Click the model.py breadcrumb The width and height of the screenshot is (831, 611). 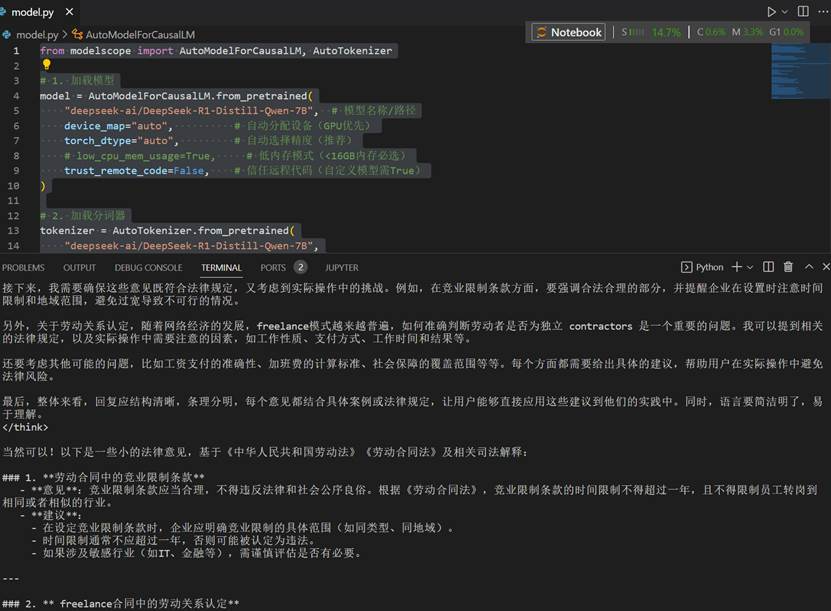pyautogui.click(x=37, y=34)
